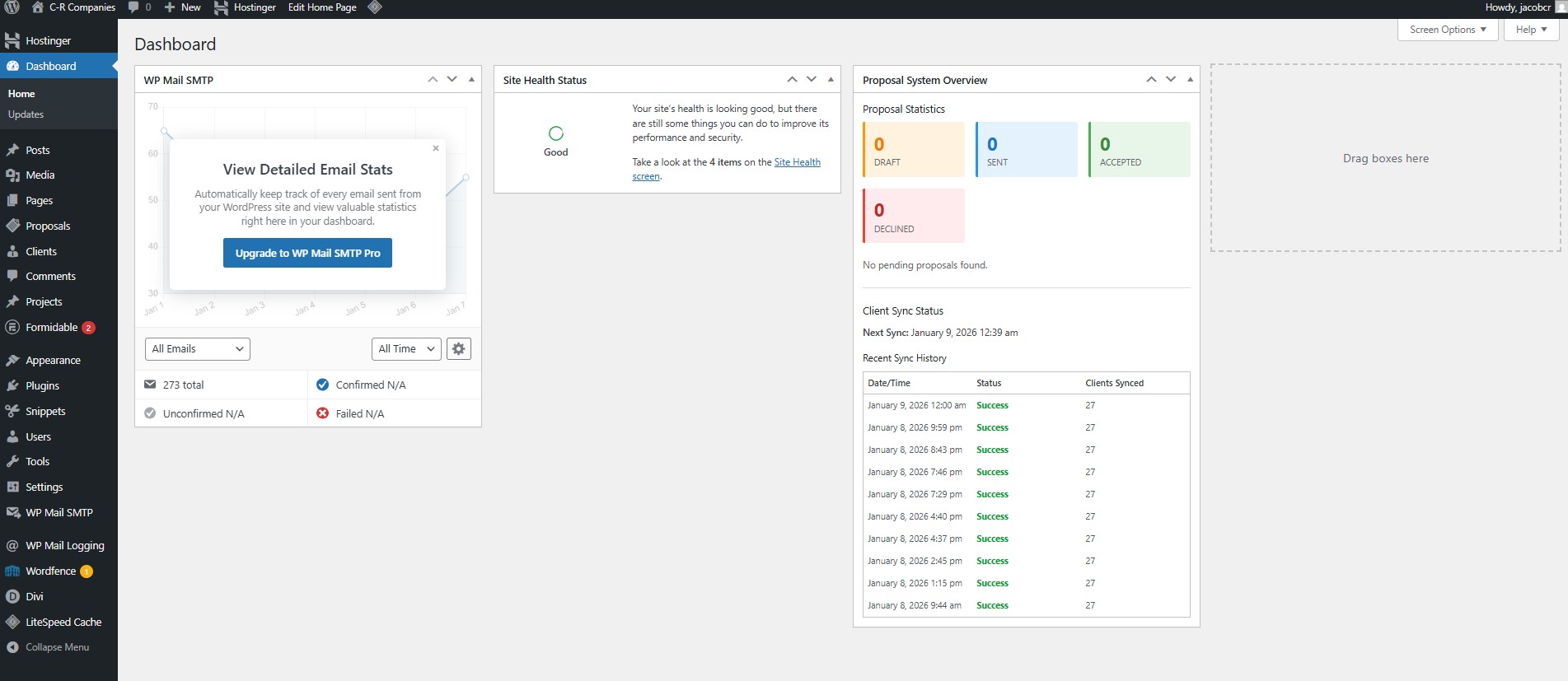
Task: Close the View Detailed Email Stats popup
Action: [436, 148]
